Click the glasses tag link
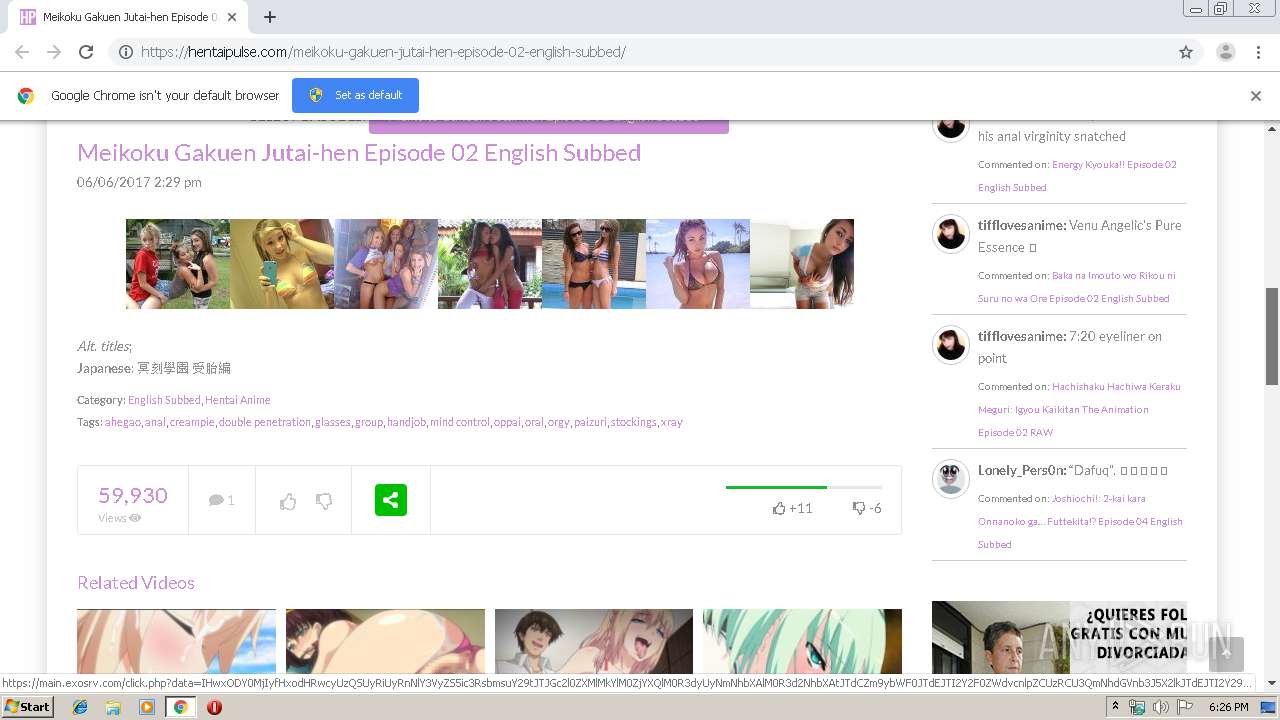Screen dimensions: 1280x720 pyautogui.click(x=333, y=422)
